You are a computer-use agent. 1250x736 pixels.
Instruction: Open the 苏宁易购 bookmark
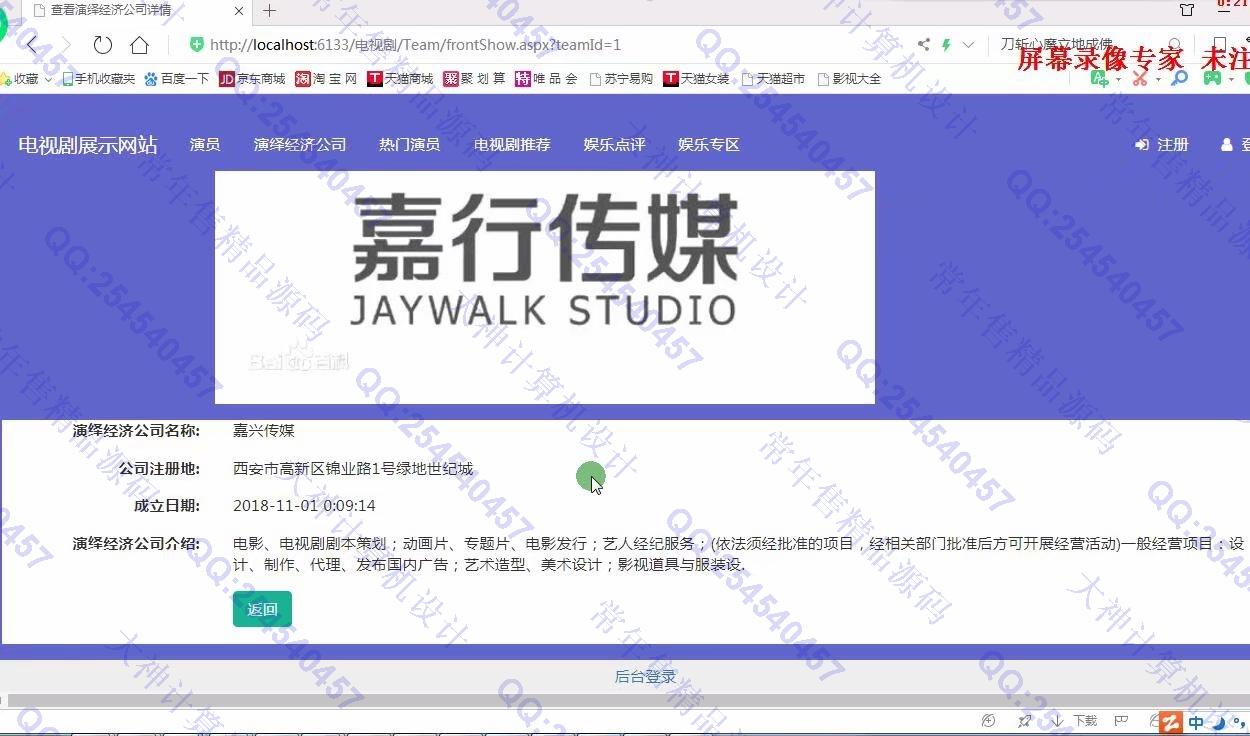click(x=620, y=79)
